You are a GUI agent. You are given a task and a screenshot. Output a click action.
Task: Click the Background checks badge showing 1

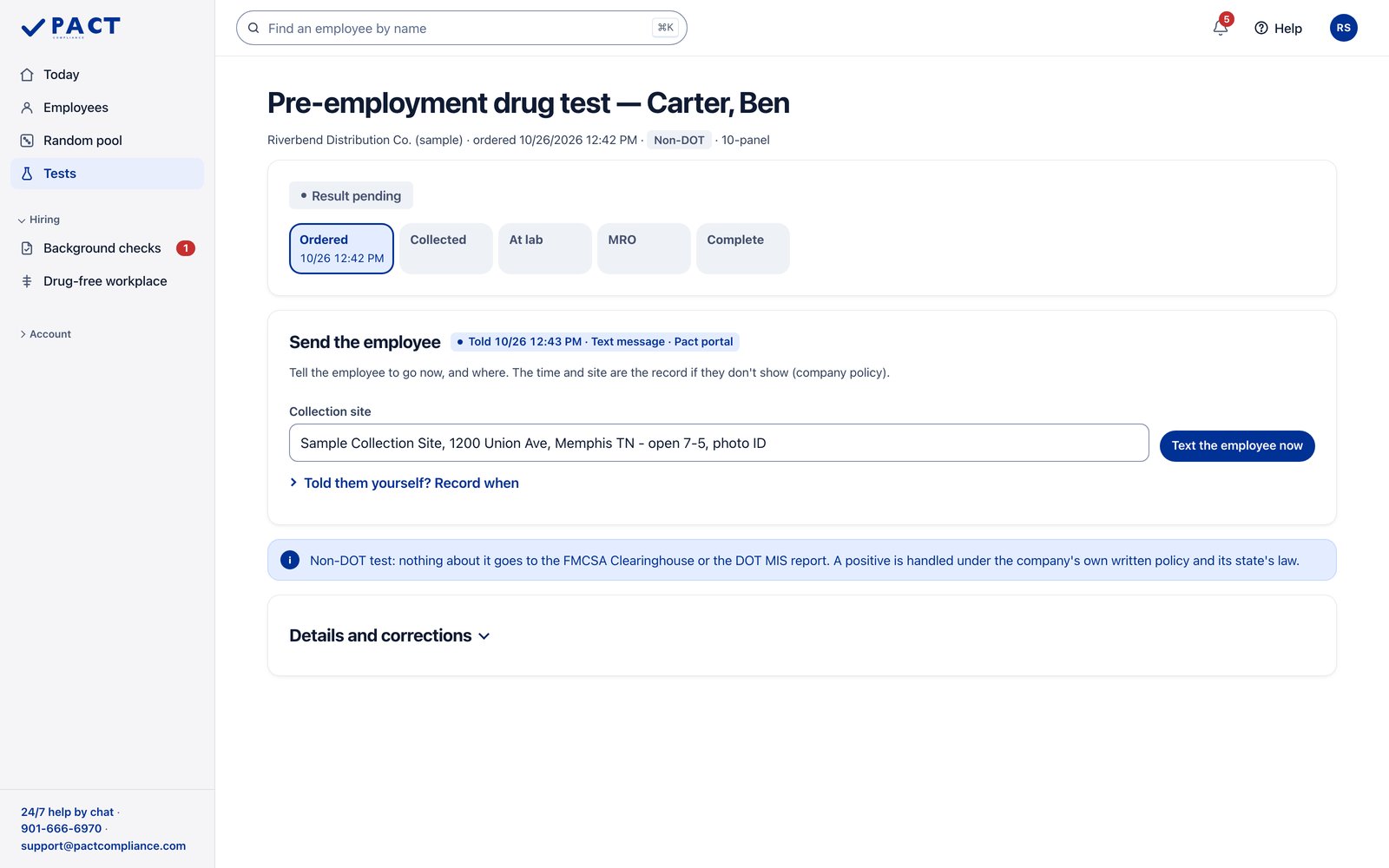click(186, 248)
